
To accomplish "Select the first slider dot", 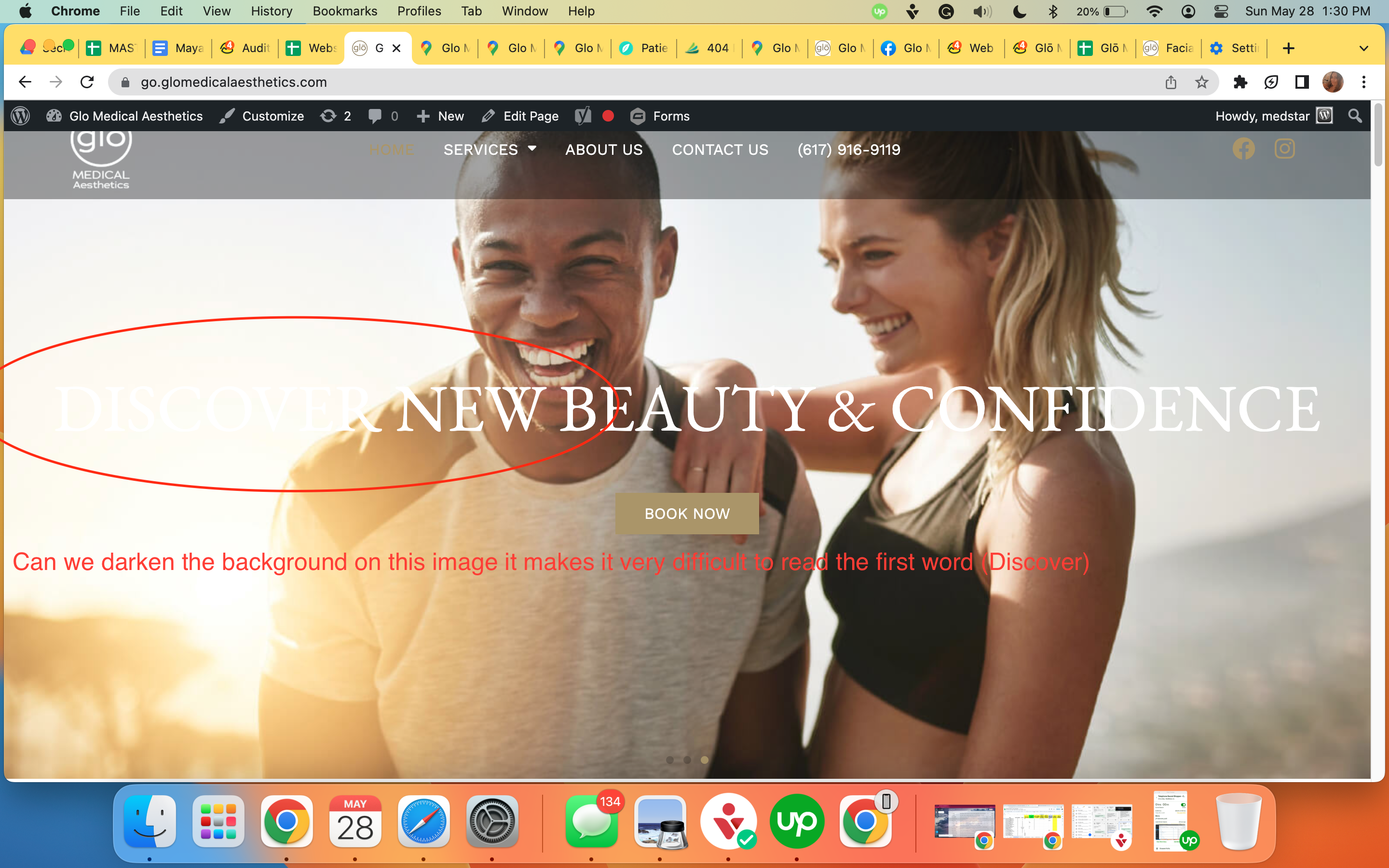I will pos(670,759).
